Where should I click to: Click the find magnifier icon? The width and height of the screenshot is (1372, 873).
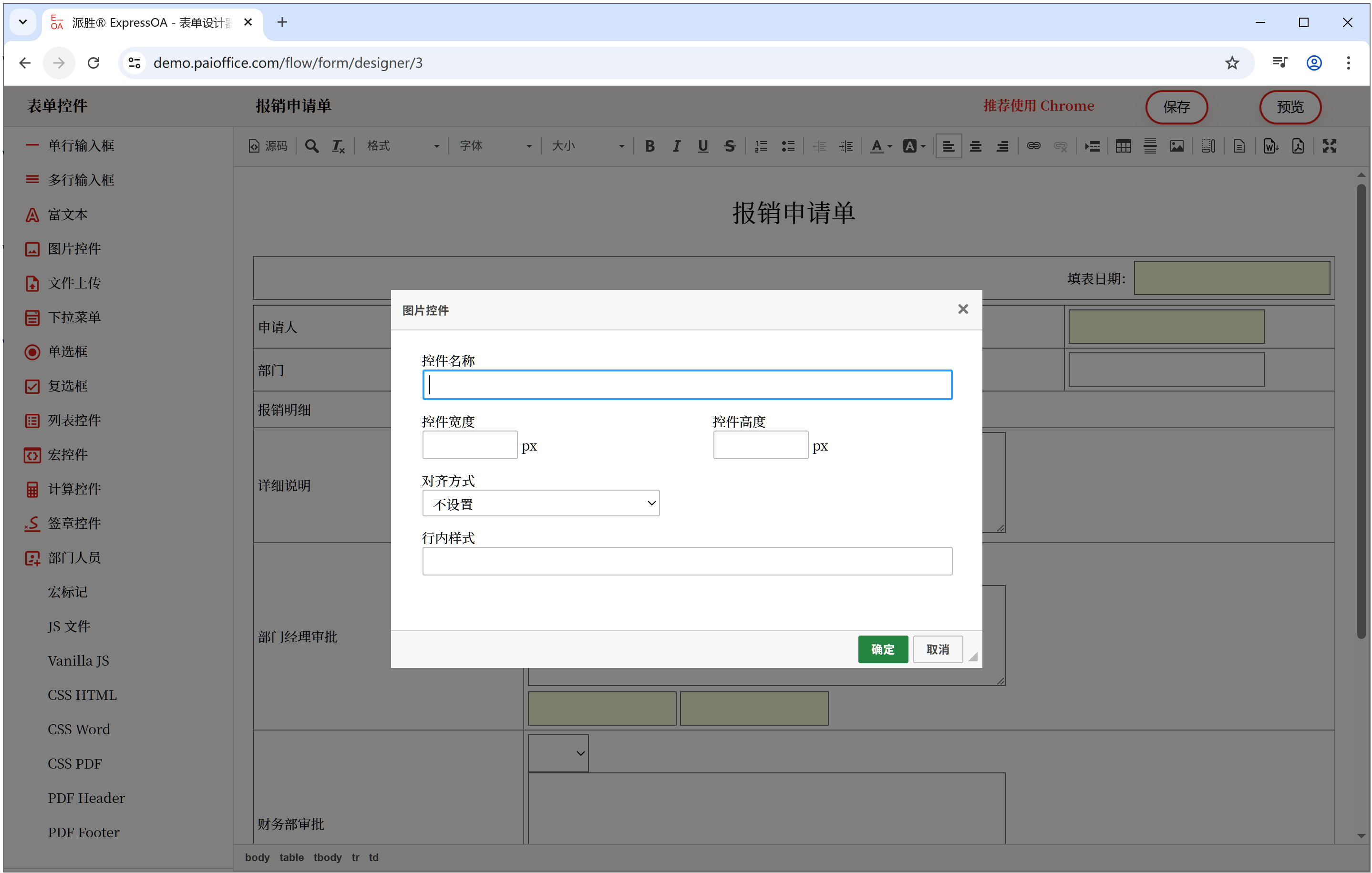(x=312, y=146)
